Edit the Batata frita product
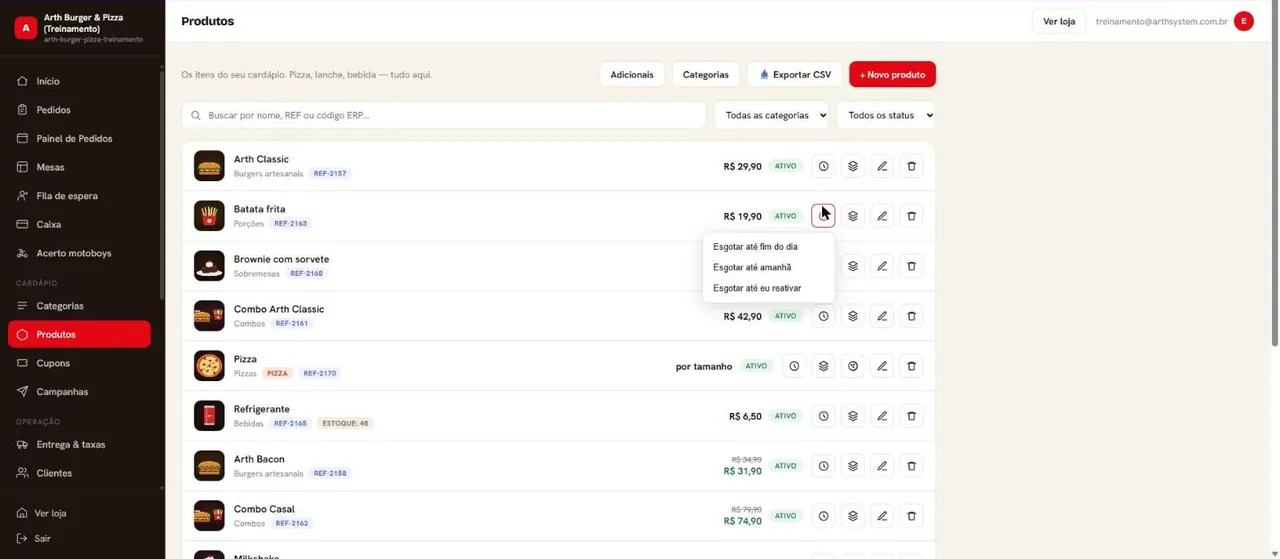 (x=882, y=216)
